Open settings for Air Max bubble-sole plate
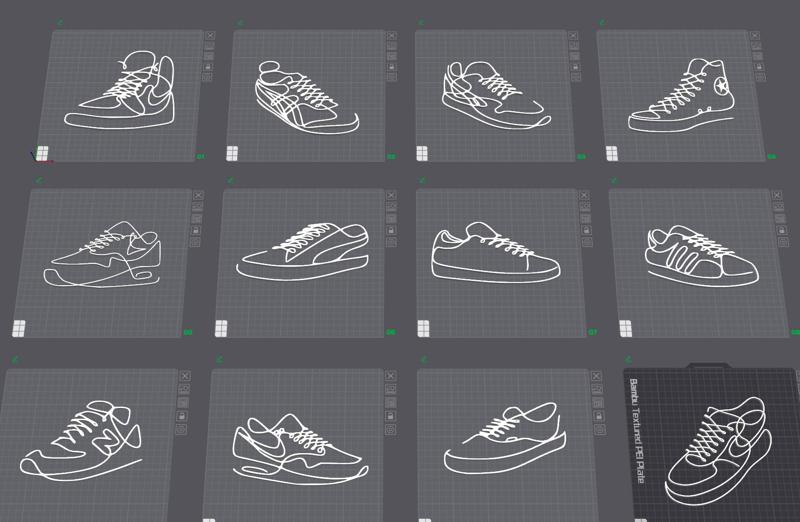Viewport: 800px width, 522px height. pos(194,242)
